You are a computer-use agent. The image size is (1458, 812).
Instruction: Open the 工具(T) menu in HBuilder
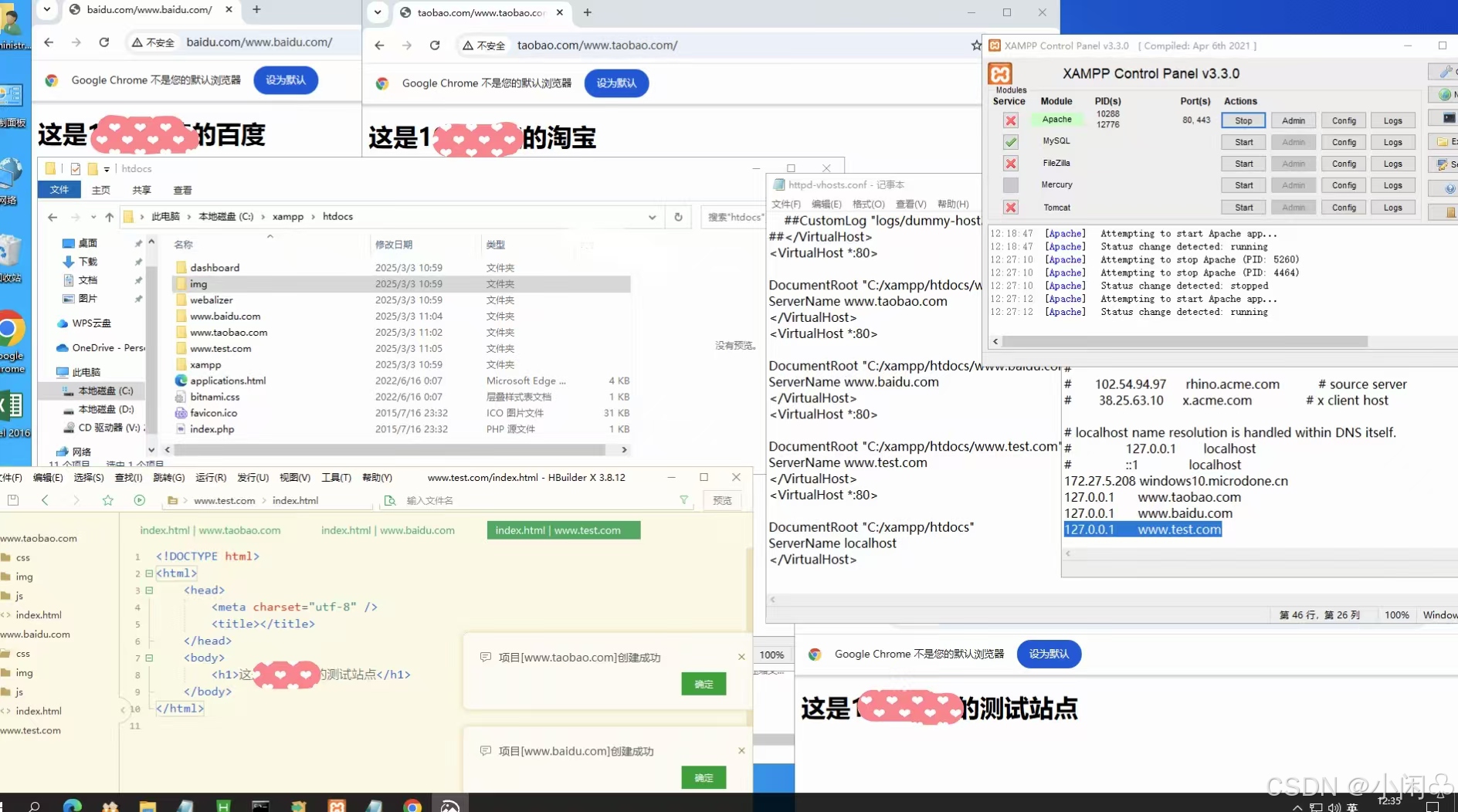(x=336, y=478)
